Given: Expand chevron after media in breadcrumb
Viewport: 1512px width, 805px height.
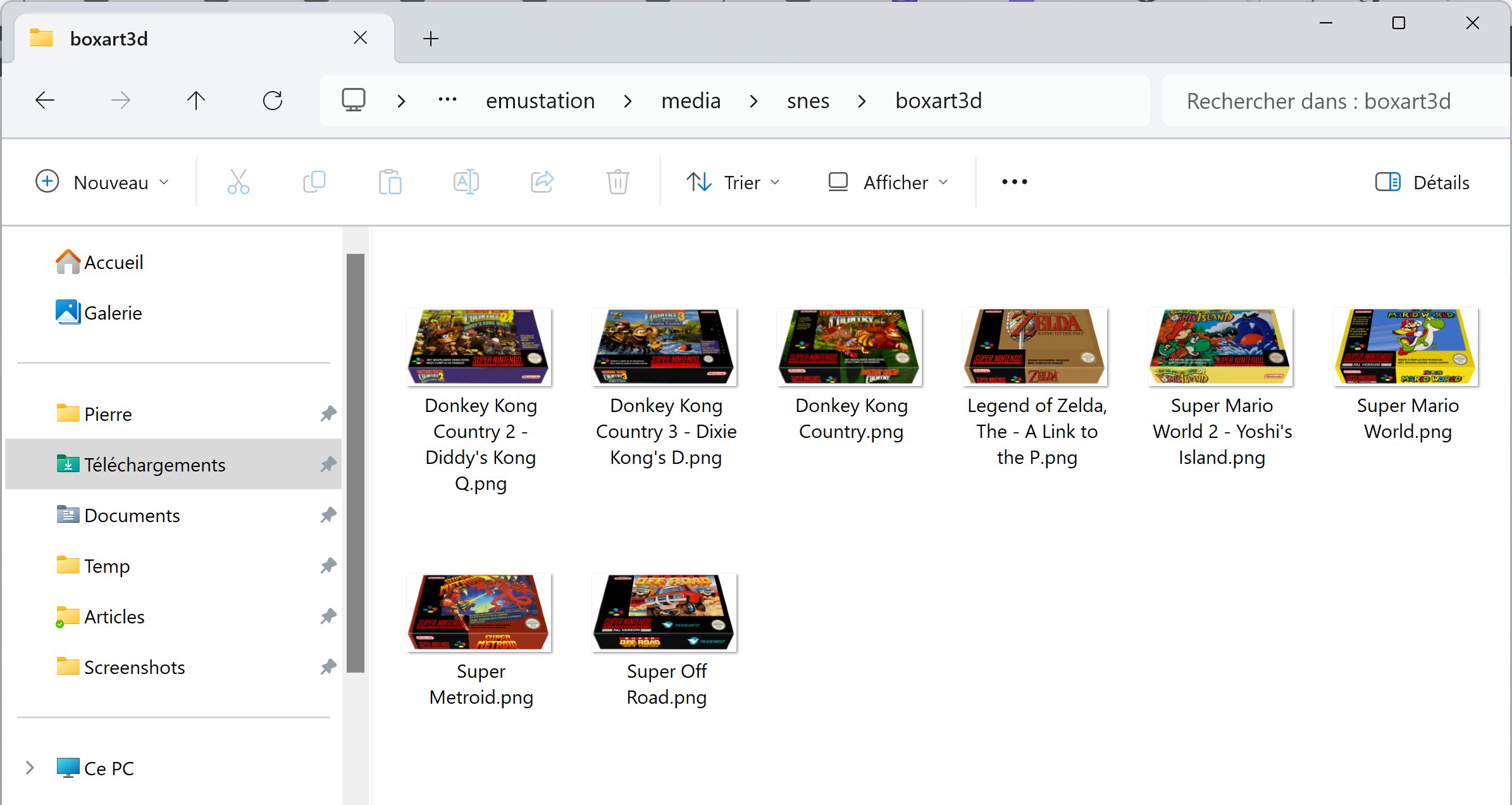Looking at the screenshot, I should tap(753, 101).
